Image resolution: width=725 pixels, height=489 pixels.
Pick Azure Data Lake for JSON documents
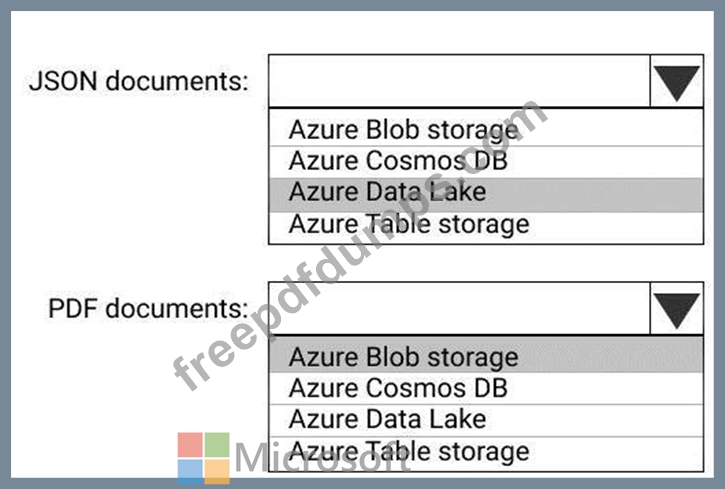[486, 194]
